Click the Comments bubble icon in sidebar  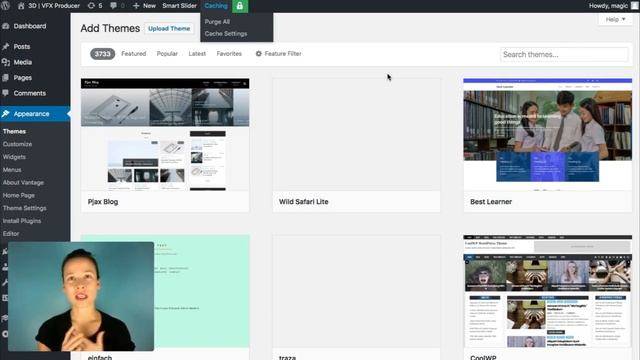5,93
